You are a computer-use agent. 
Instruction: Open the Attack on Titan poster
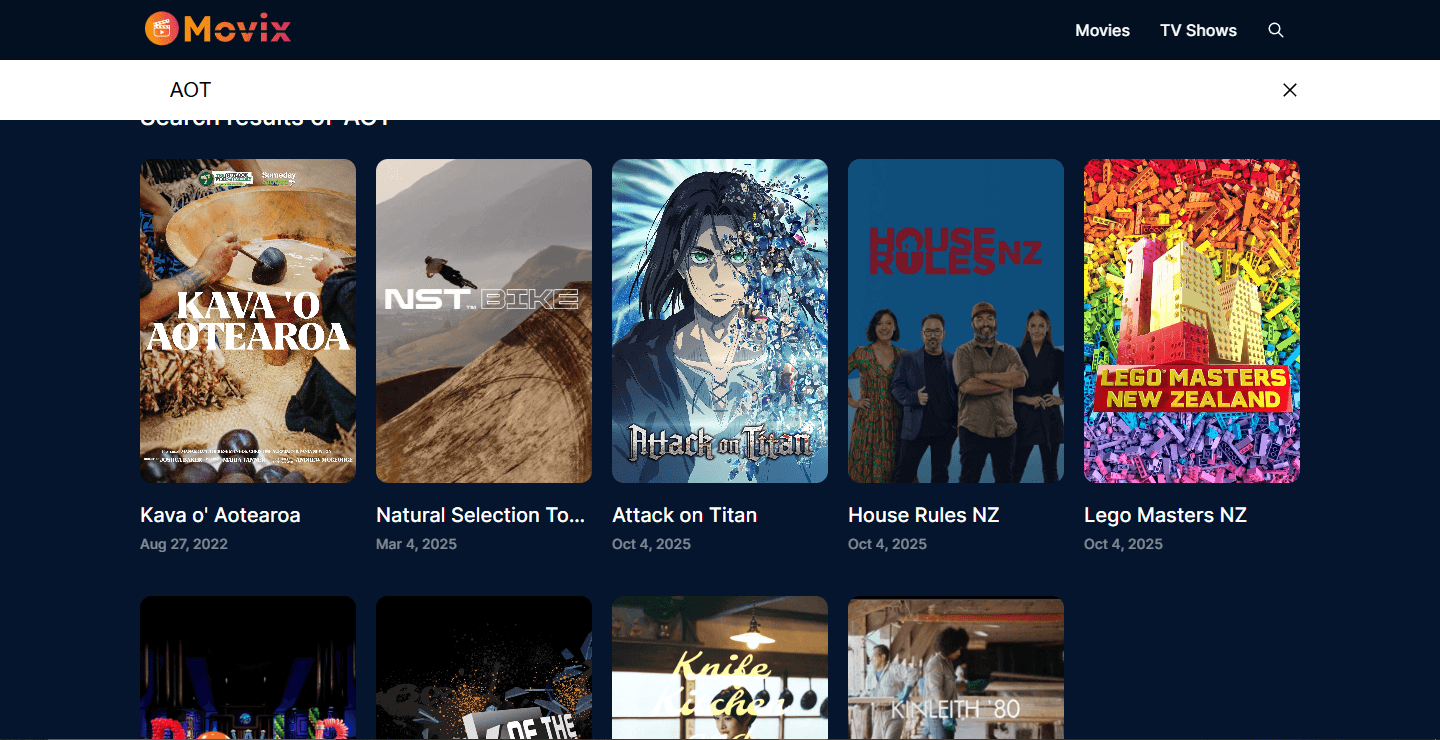pos(720,321)
